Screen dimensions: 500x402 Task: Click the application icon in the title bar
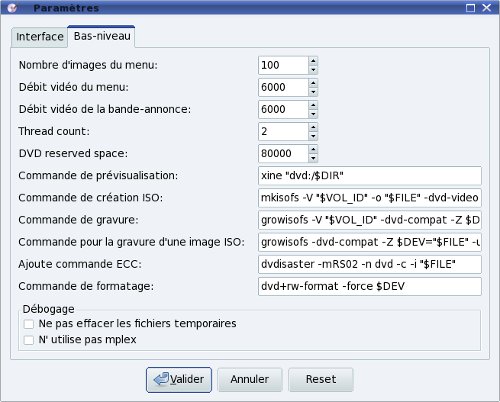12,8
